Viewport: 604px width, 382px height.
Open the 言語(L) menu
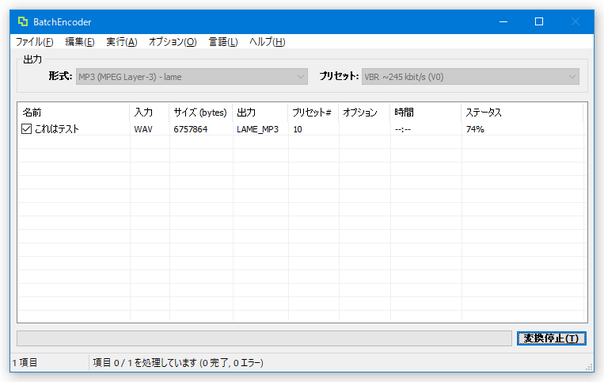pos(223,42)
